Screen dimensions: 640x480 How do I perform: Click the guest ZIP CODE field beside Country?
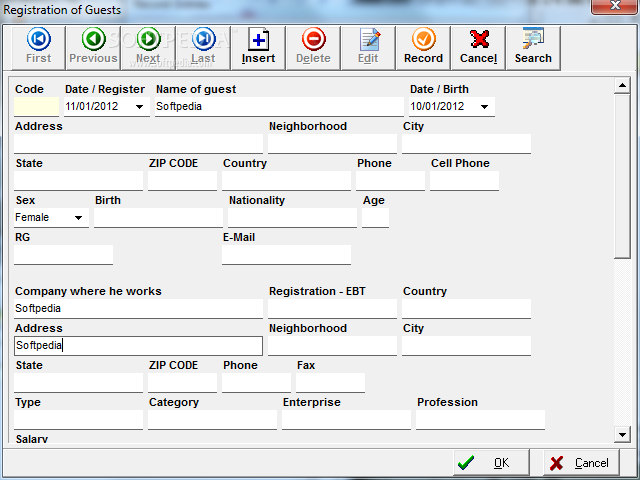pyautogui.click(x=182, y=181)
